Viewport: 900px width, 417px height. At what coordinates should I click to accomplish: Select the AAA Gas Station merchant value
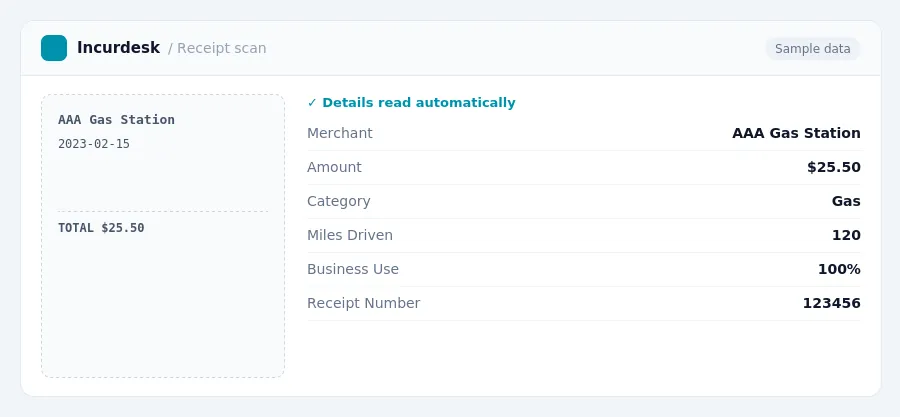pos(796,133)
